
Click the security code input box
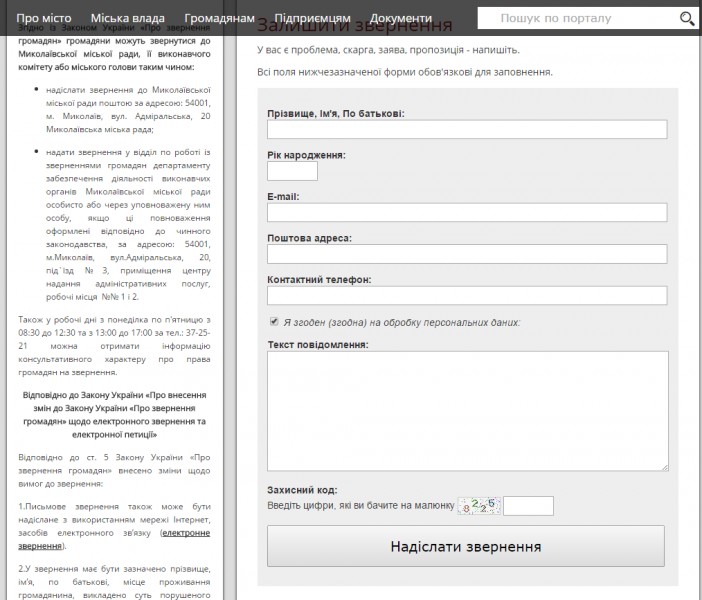coord(528,506)
